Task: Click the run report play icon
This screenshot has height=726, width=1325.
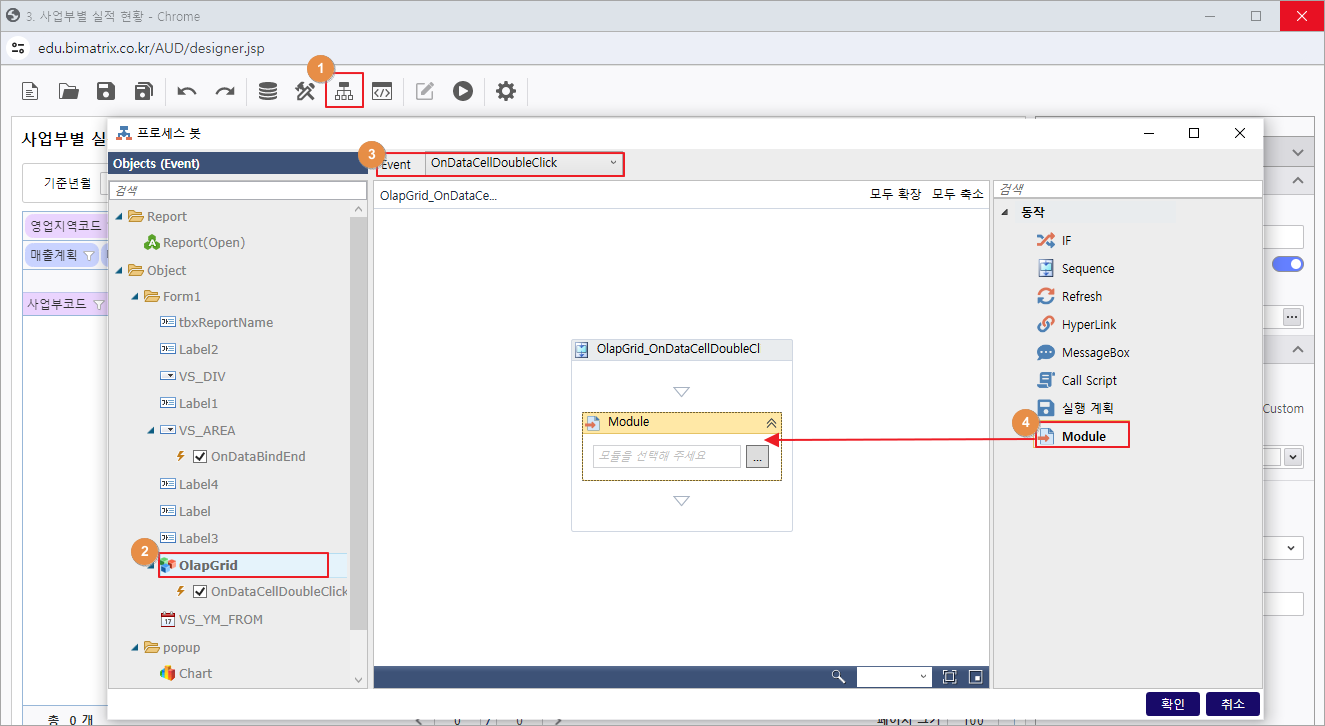Action: pos(462,91)
